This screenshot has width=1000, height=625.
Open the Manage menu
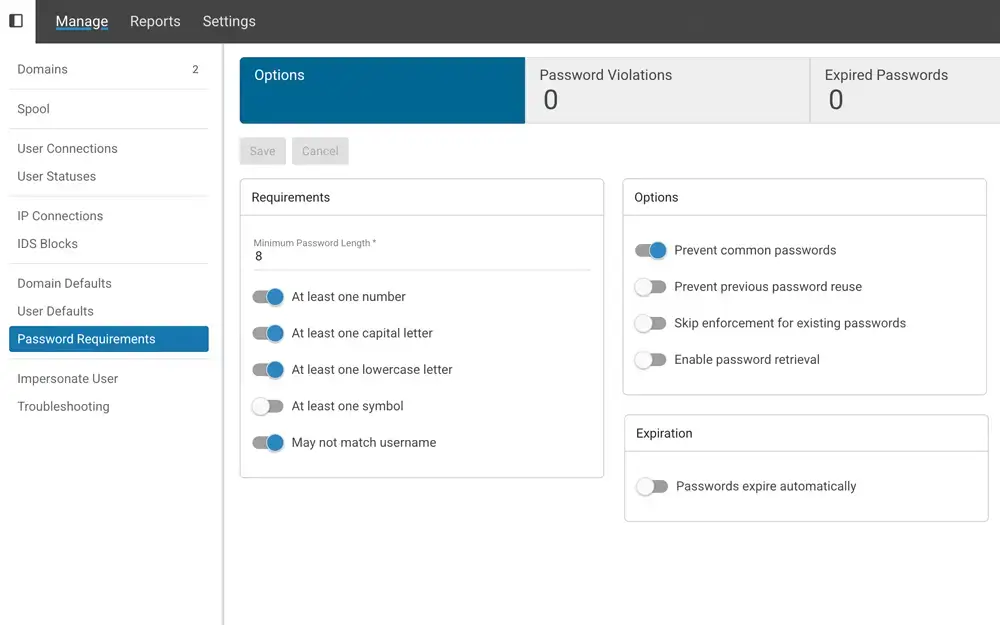[x=81, y=21]
